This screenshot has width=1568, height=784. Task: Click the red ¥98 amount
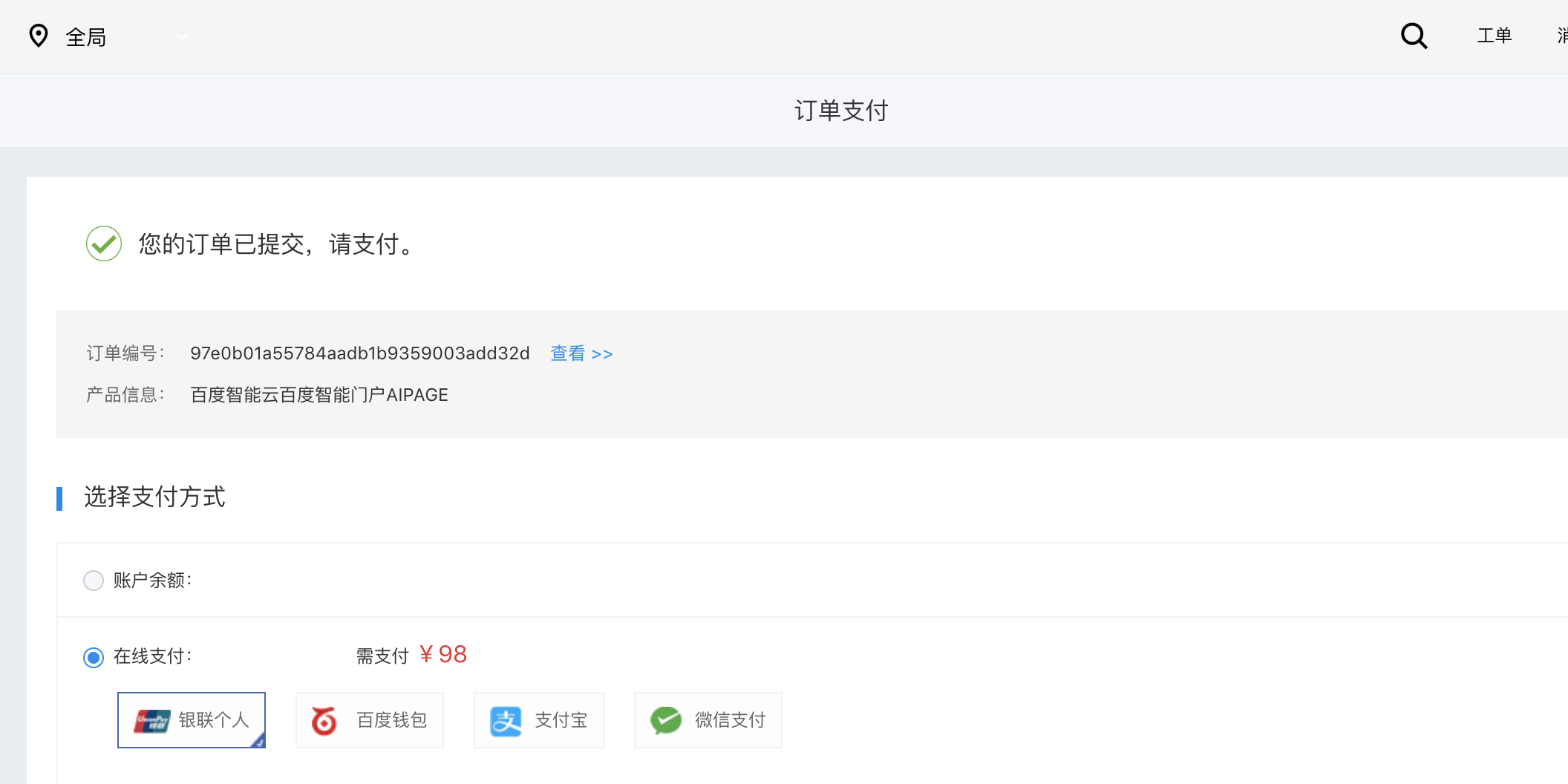coord(443,654)
